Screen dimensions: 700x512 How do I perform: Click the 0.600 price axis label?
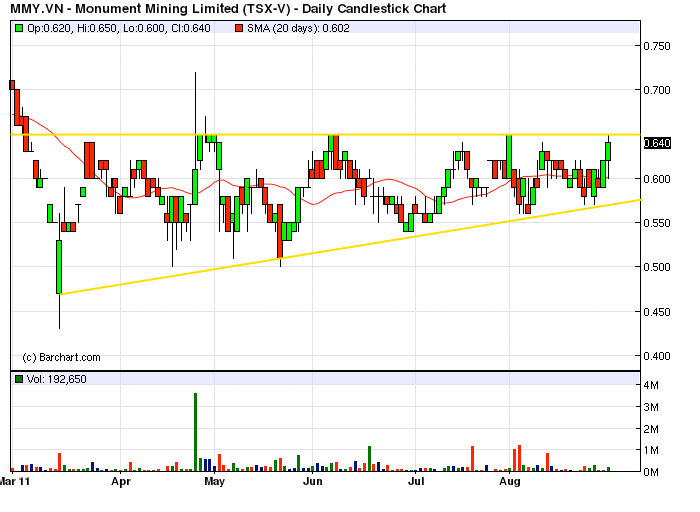tap(657, 179)
